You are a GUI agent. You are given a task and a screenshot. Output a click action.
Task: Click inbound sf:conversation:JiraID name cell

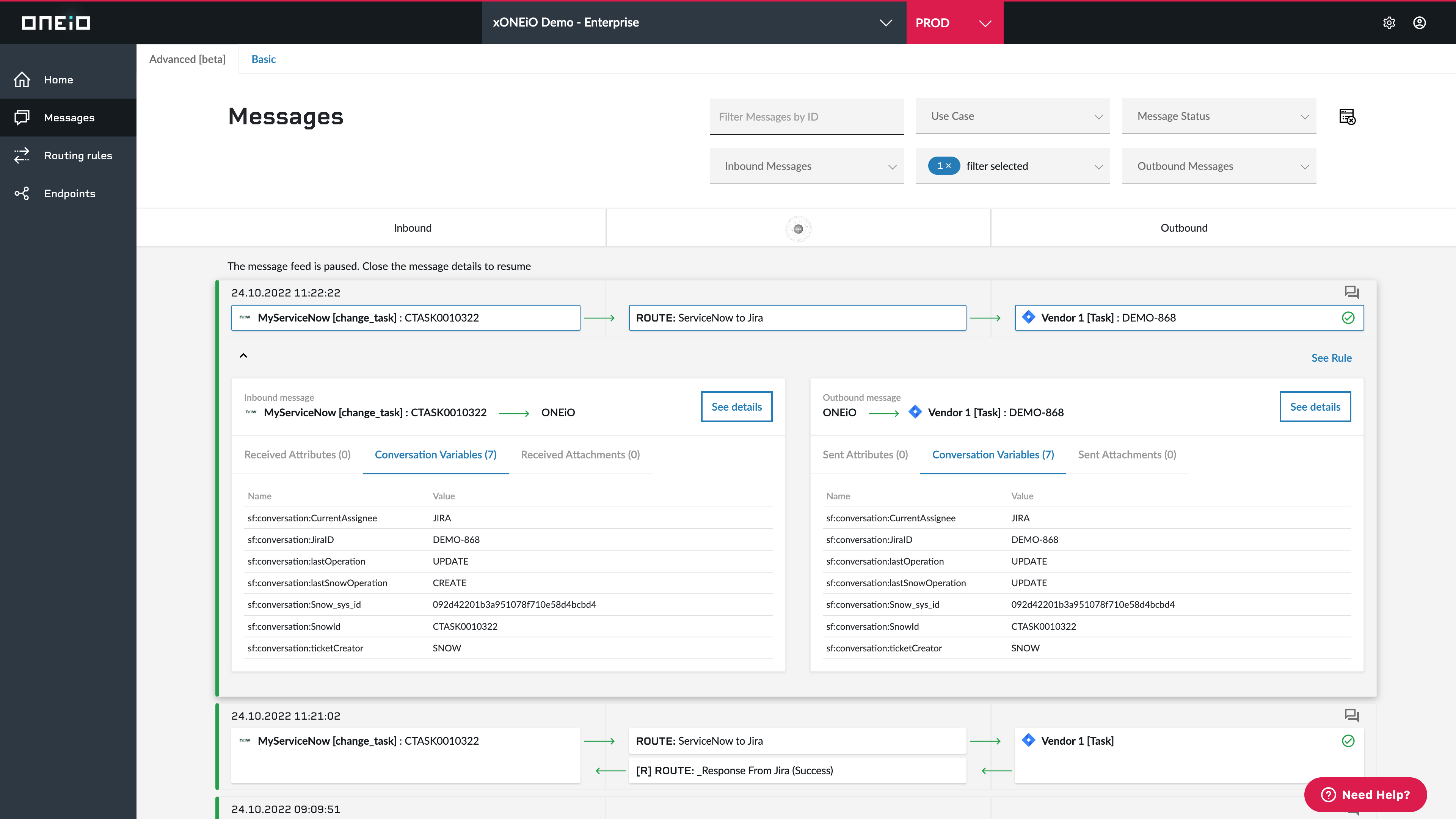tap(290, 540)
